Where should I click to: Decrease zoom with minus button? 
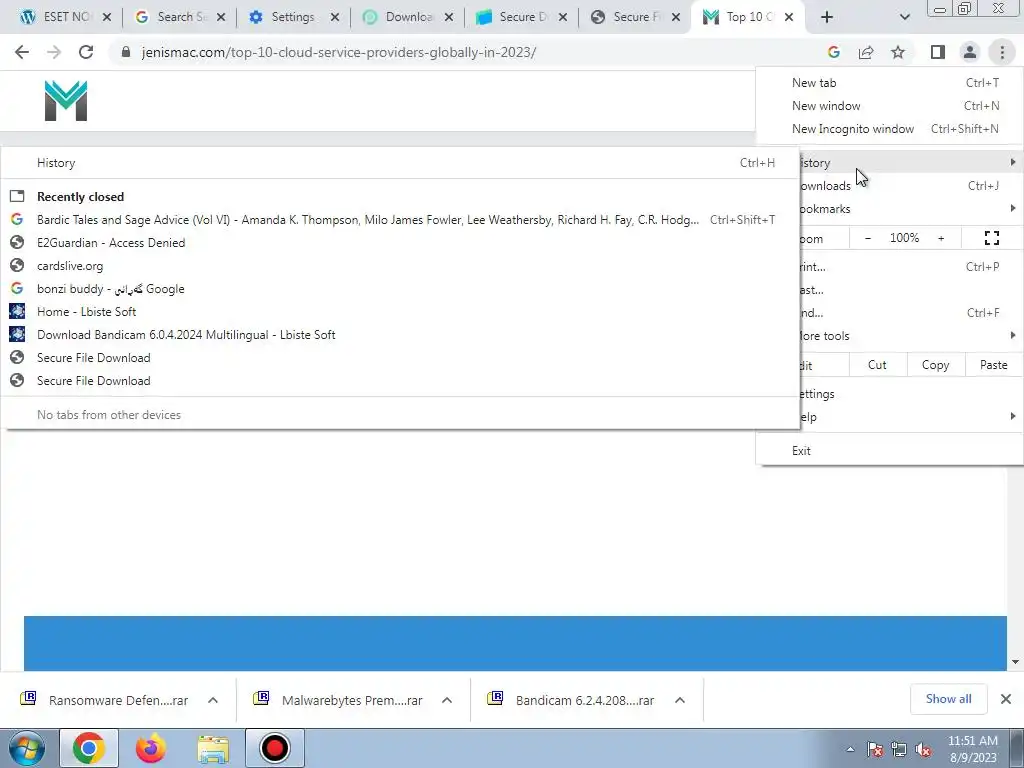[868, 238]
